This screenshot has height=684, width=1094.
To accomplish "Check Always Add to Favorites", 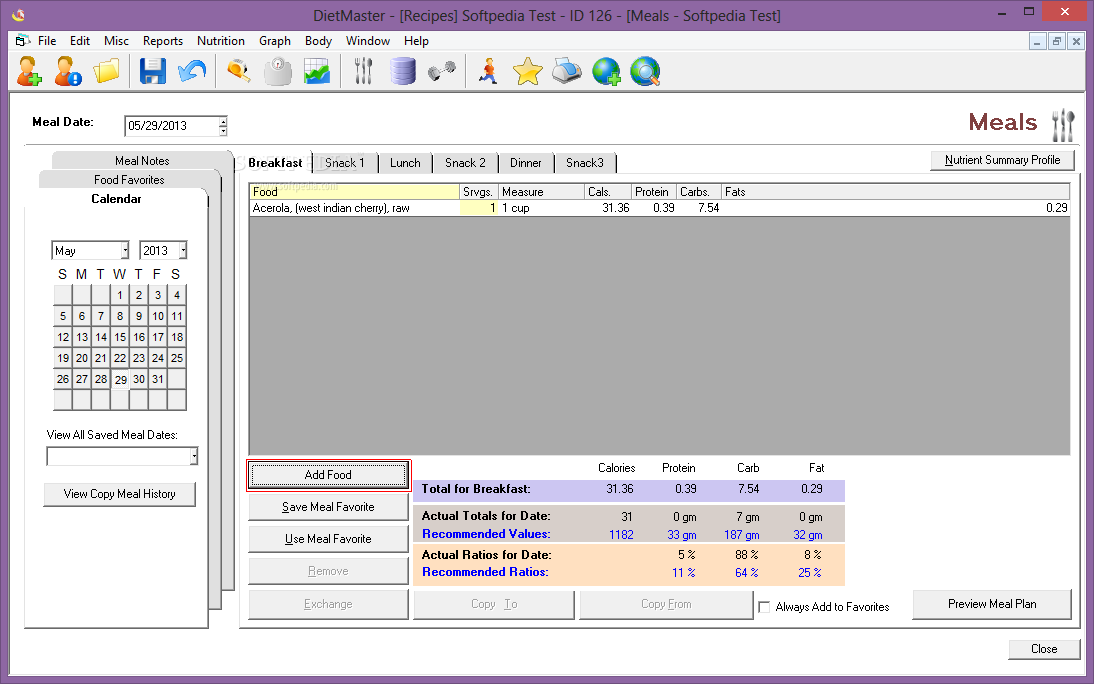I will click(764, 607).
